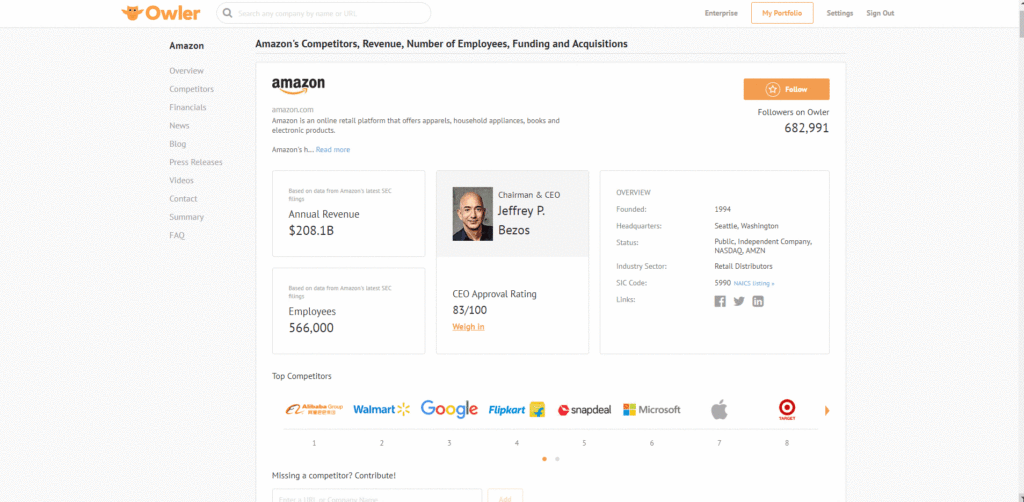Open Amazon's Facebook link icon

click(x=720, y=301)
